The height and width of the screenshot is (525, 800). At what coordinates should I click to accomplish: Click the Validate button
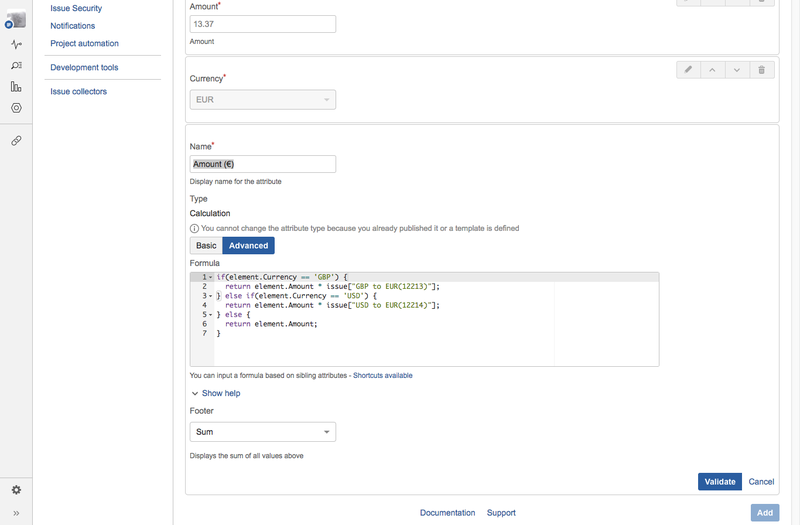pos(719,482)
